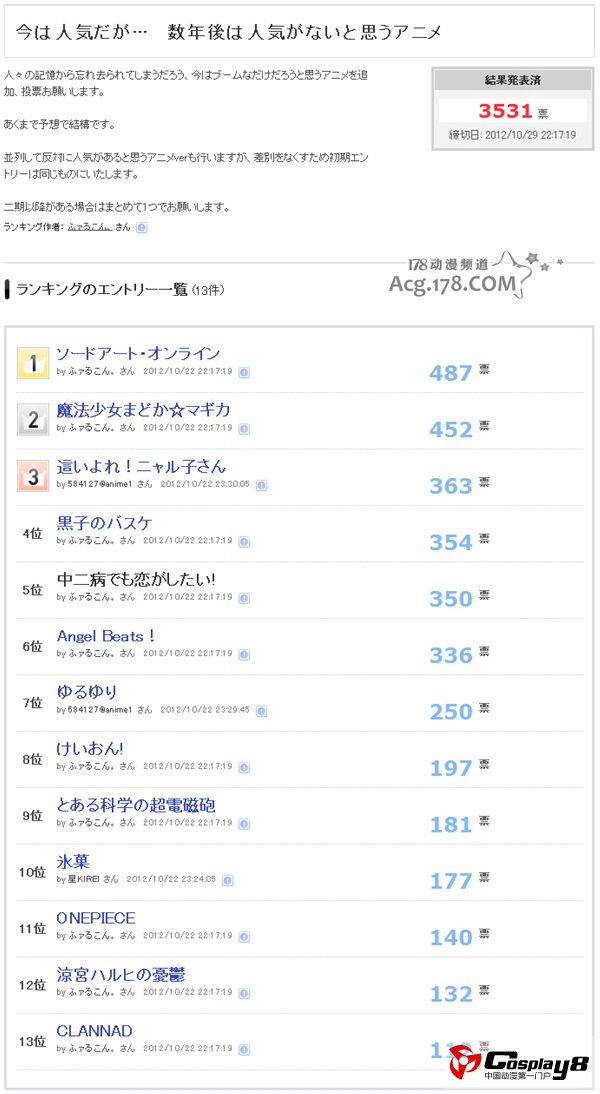This screenshot has width=600, height=1094.
Task: Open the ソードアート・オンライン entry link
Action: coord(138,353)
